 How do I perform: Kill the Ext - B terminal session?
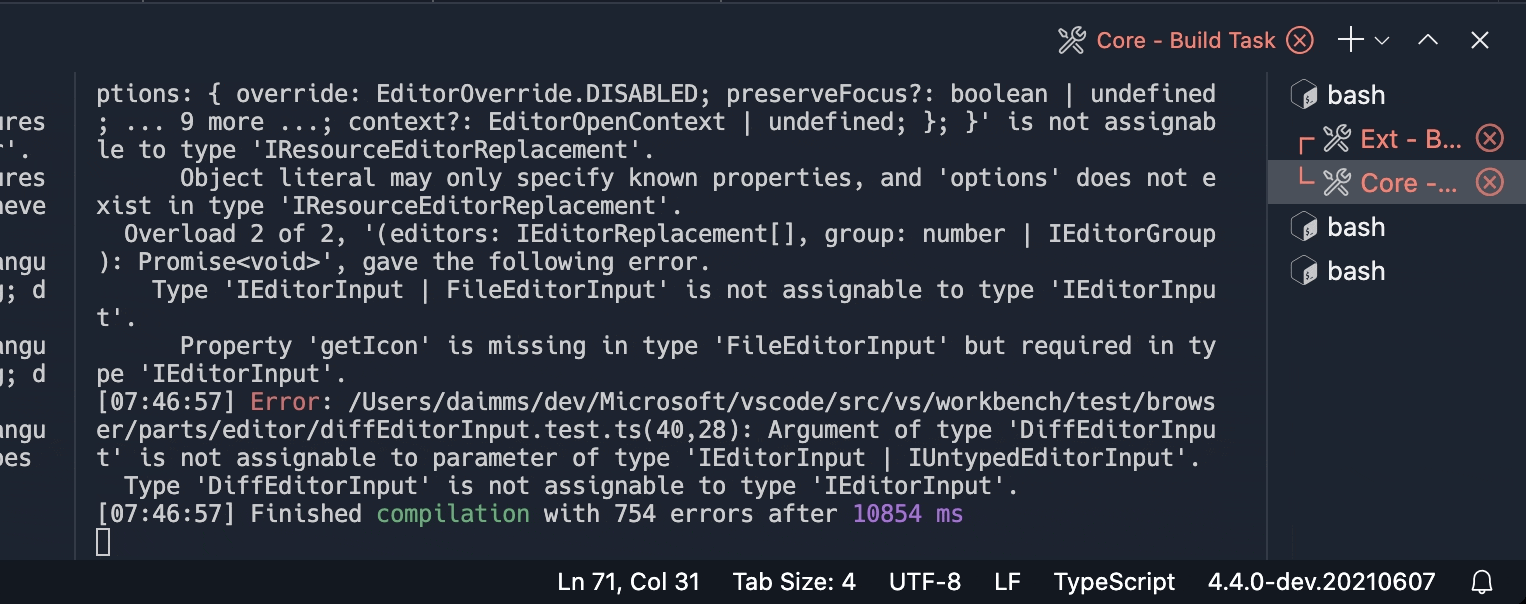click(1490, 139)
